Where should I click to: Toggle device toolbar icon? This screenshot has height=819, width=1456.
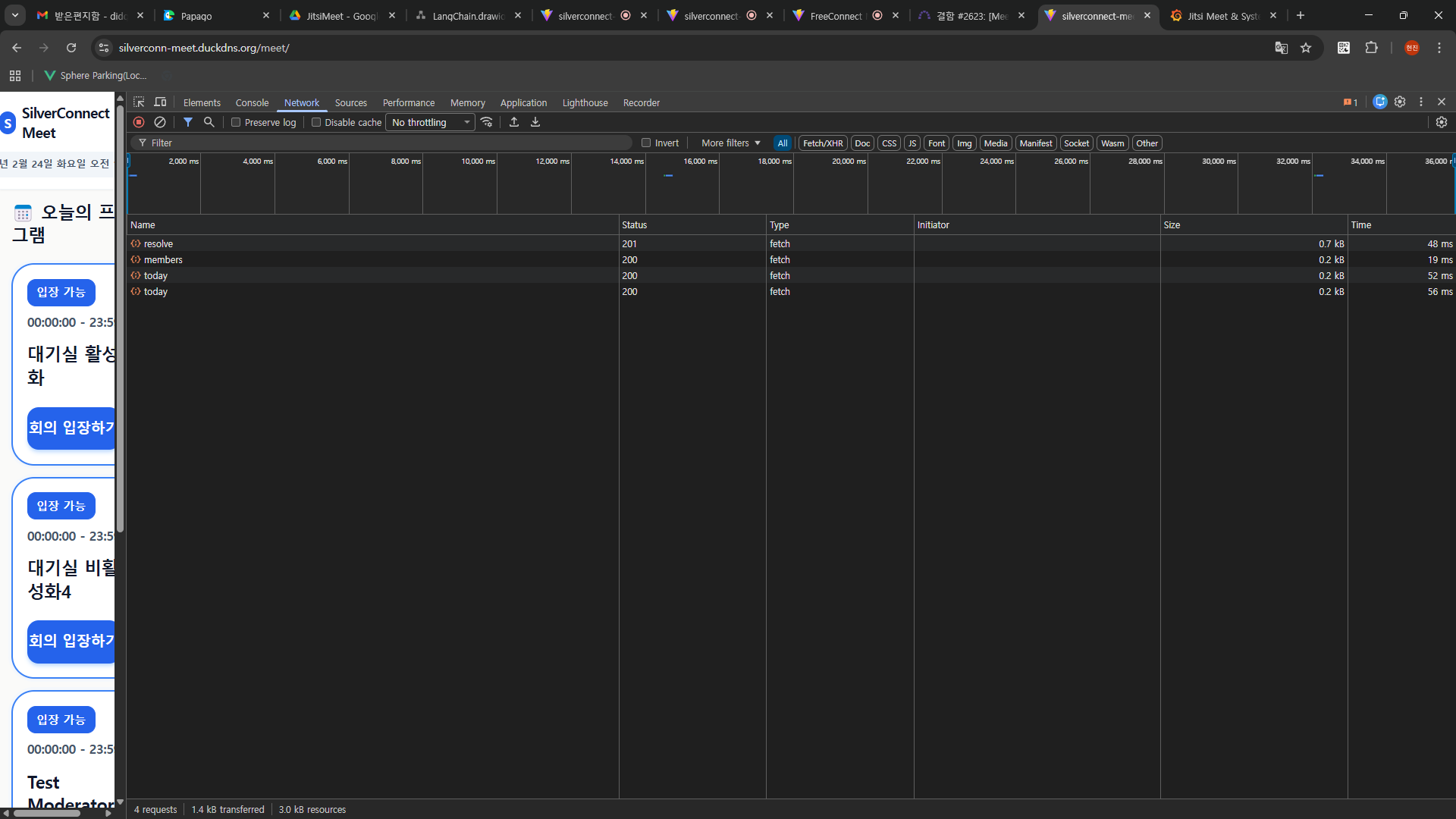pyautogui.click(x=160, y=102)
